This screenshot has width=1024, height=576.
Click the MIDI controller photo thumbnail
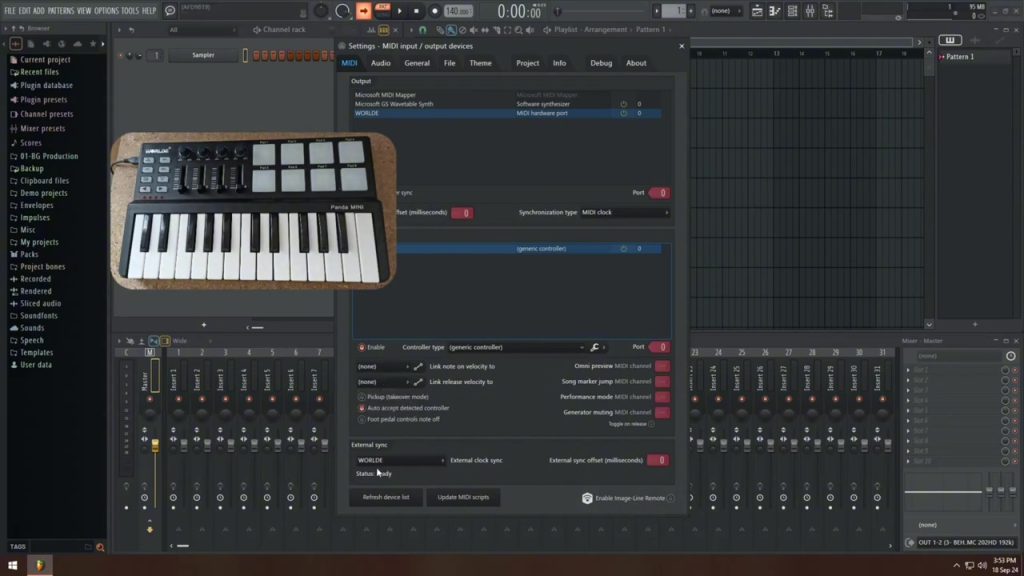click(253, 211)
